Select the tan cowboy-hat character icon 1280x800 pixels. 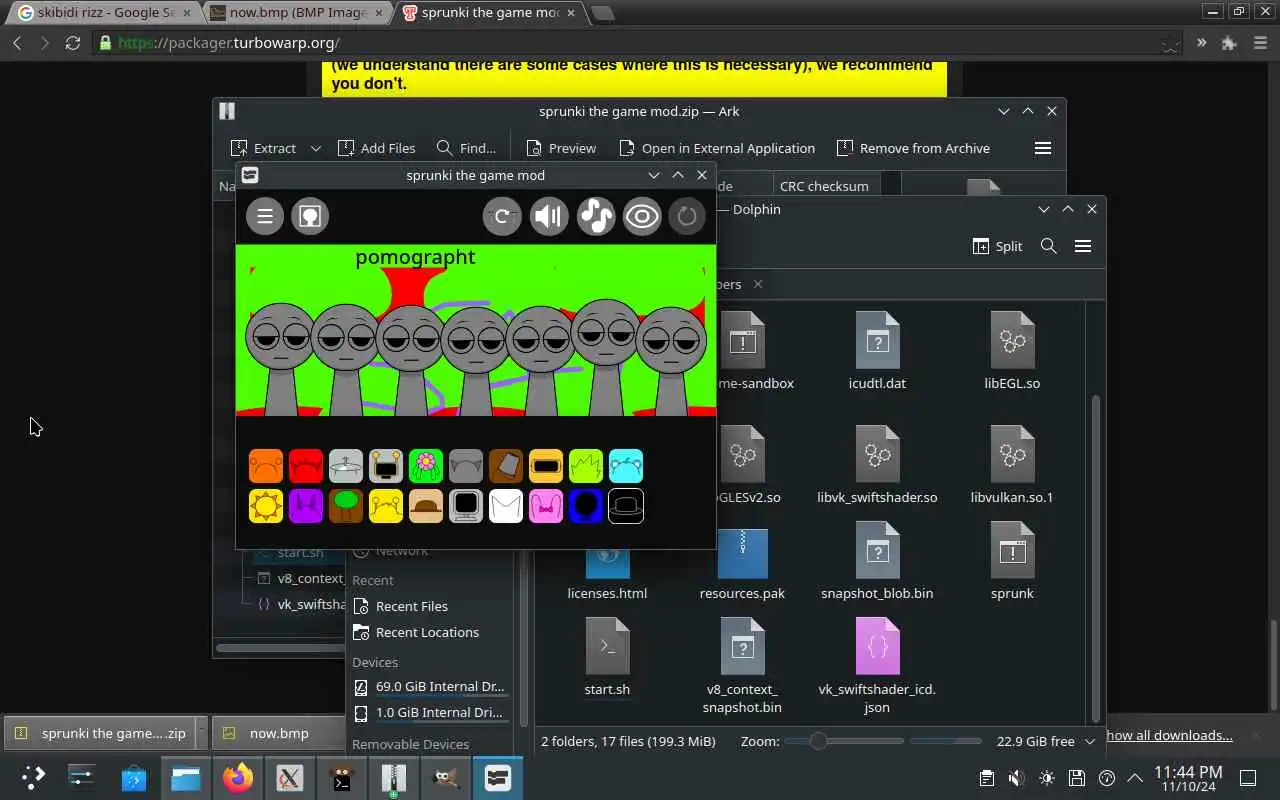click(x=426, y=506)
